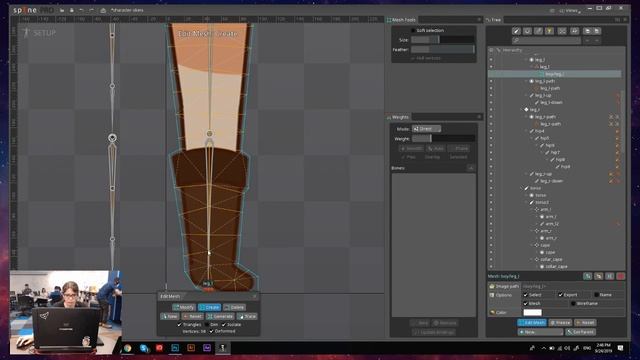Click the New button in Edit Mesh
The width and height of the screenshot is (640, 360).
169,316
